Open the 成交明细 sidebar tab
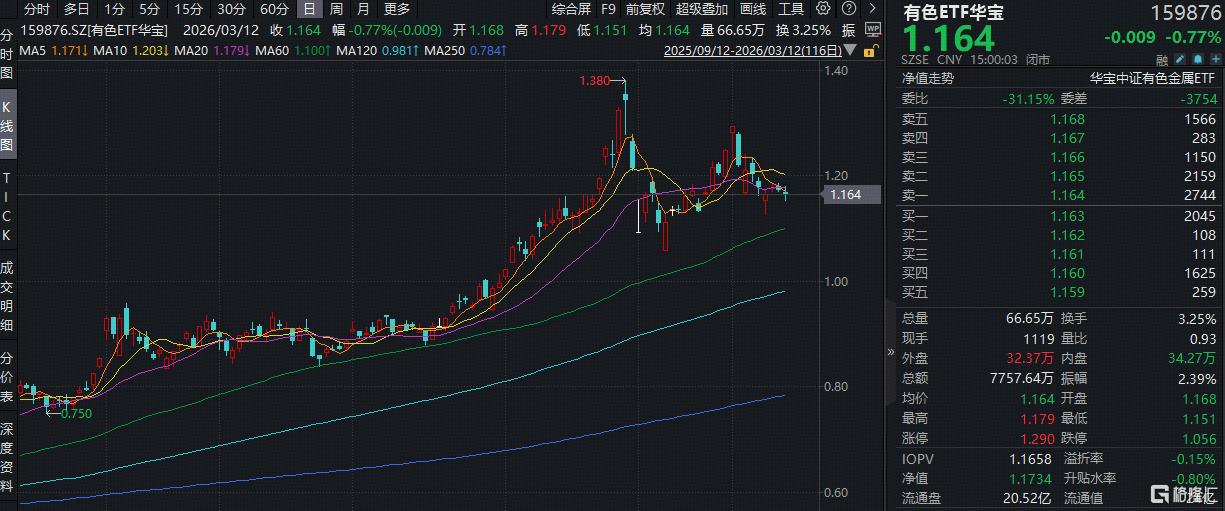Viewport: 1225px width, 511px height. tap(7, 296)
